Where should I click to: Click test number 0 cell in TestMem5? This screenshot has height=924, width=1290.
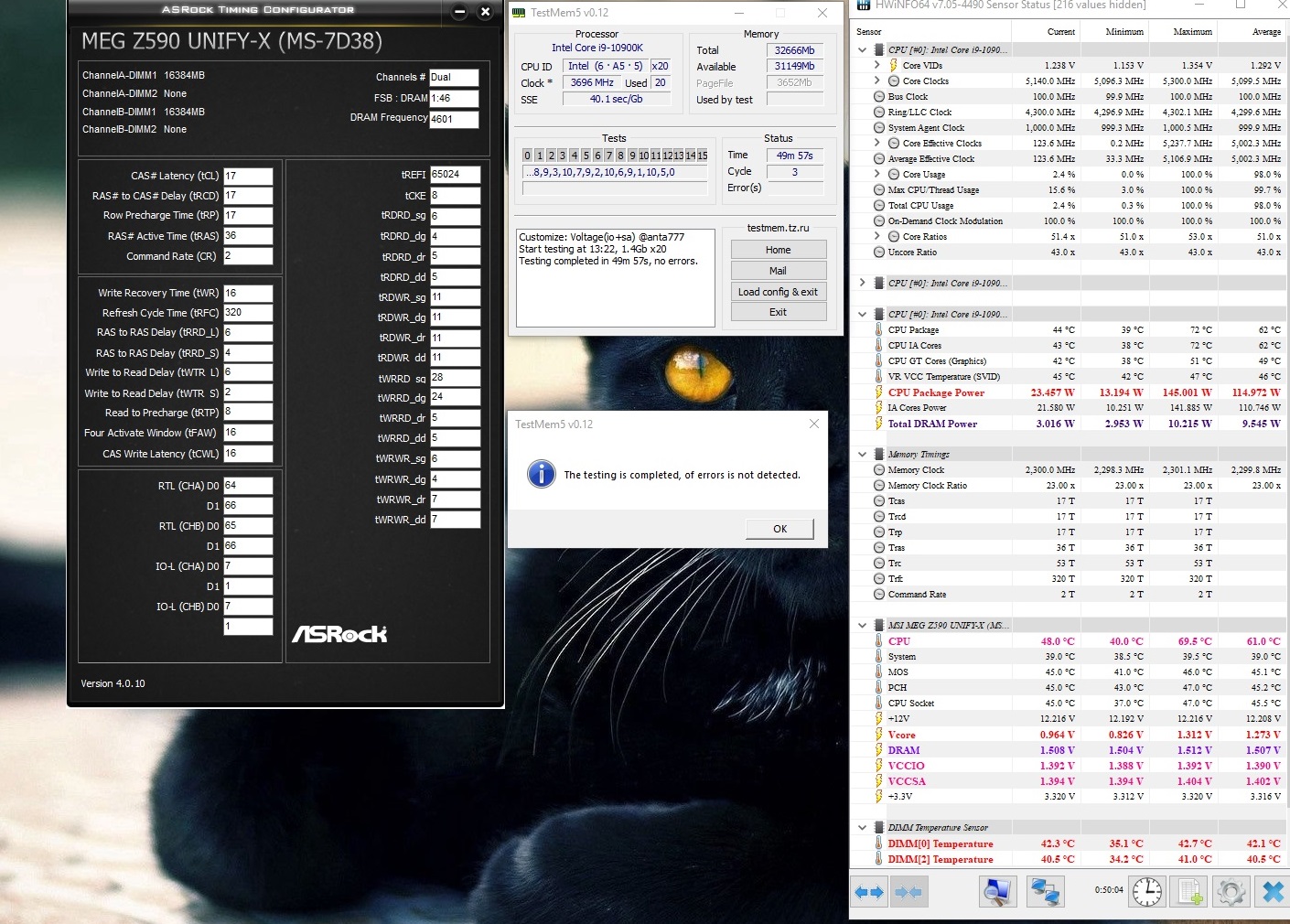click(527, 156)
